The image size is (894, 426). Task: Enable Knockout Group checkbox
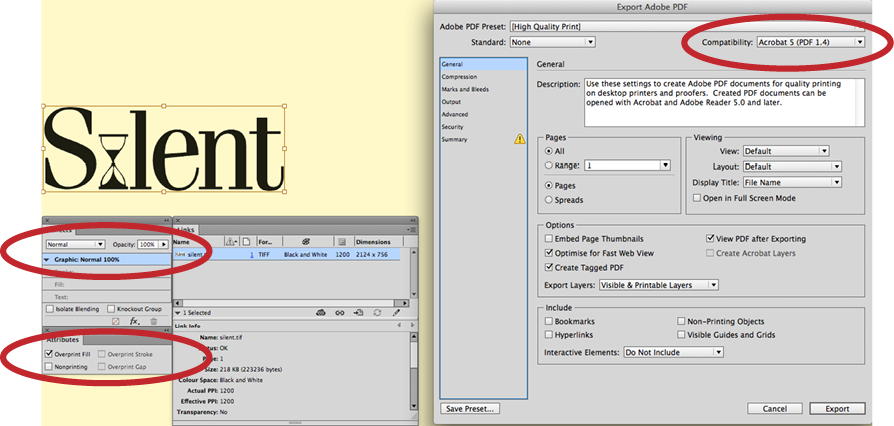(x=111, y=309)
